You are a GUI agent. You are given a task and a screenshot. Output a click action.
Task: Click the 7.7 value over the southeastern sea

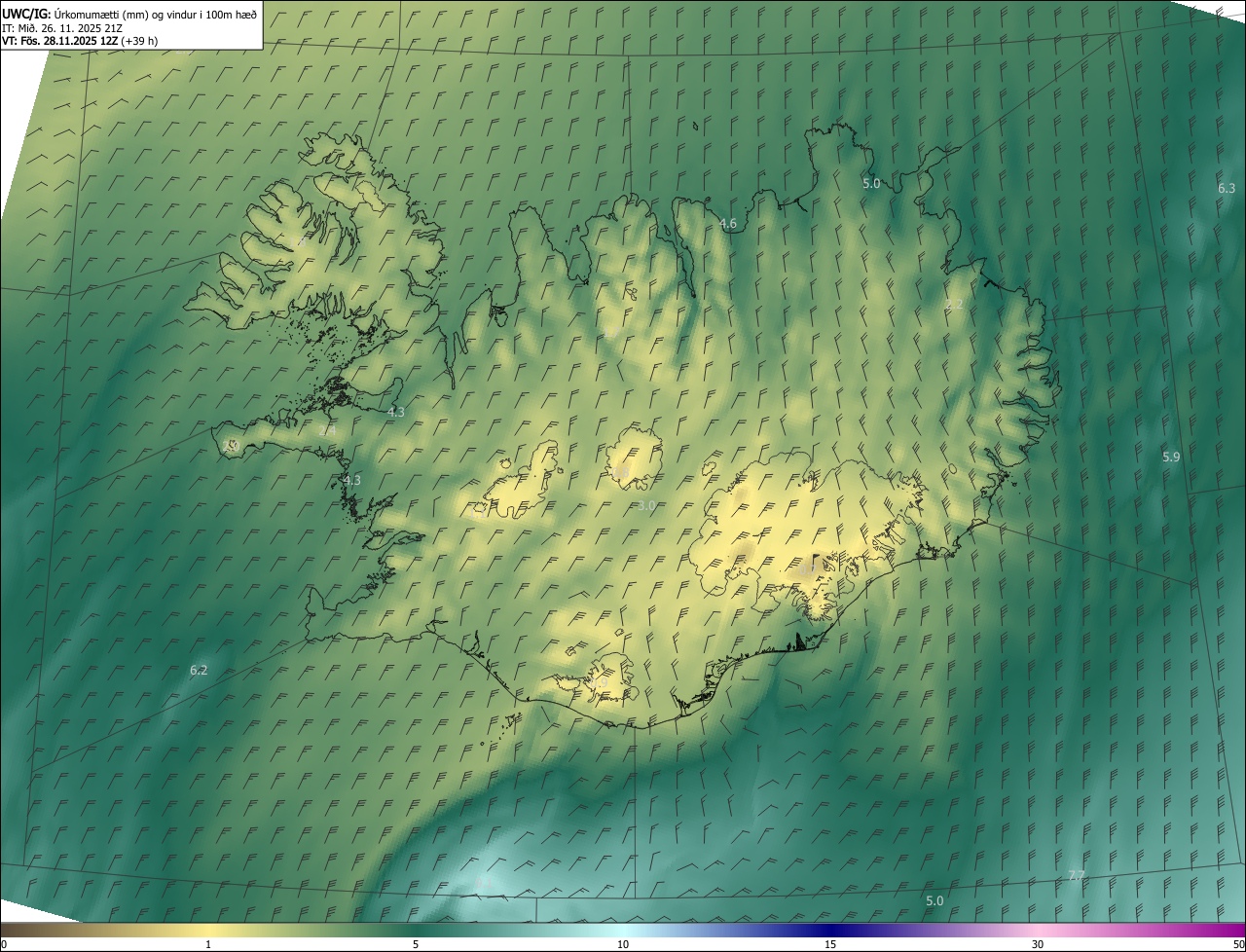click(1076, 876)
